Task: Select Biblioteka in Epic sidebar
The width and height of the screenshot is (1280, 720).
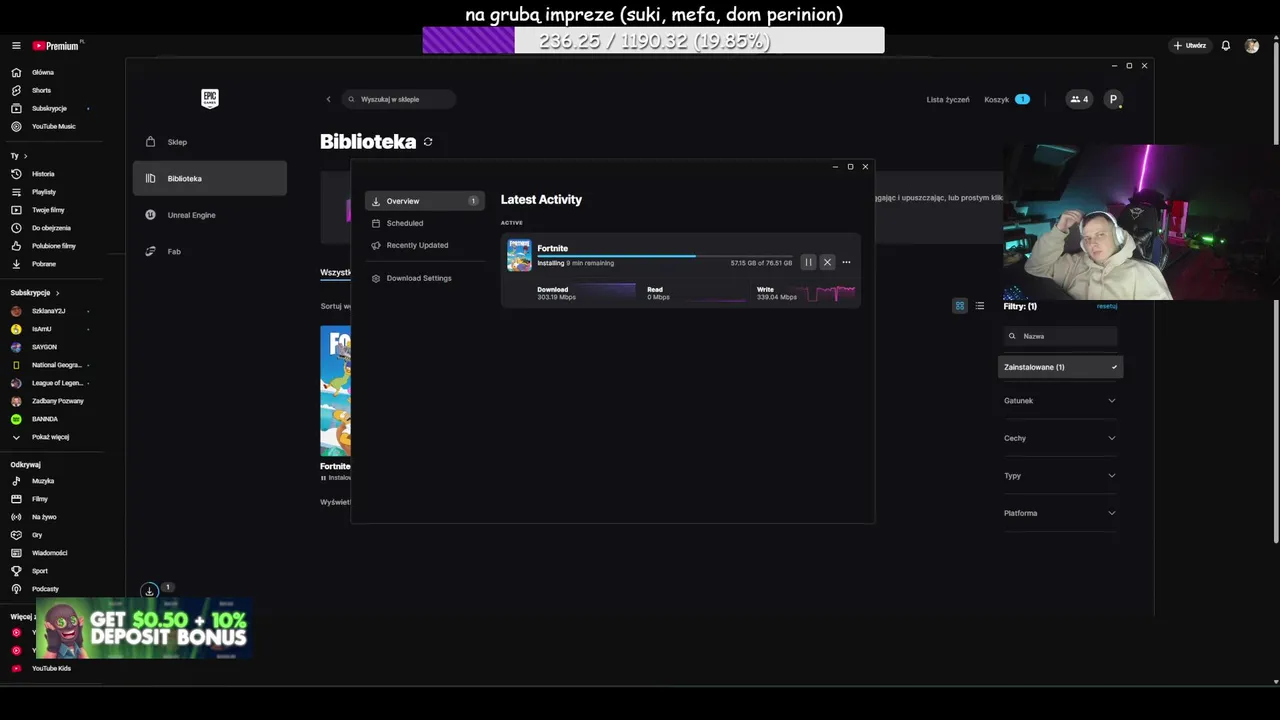Action: coord(210,178)
